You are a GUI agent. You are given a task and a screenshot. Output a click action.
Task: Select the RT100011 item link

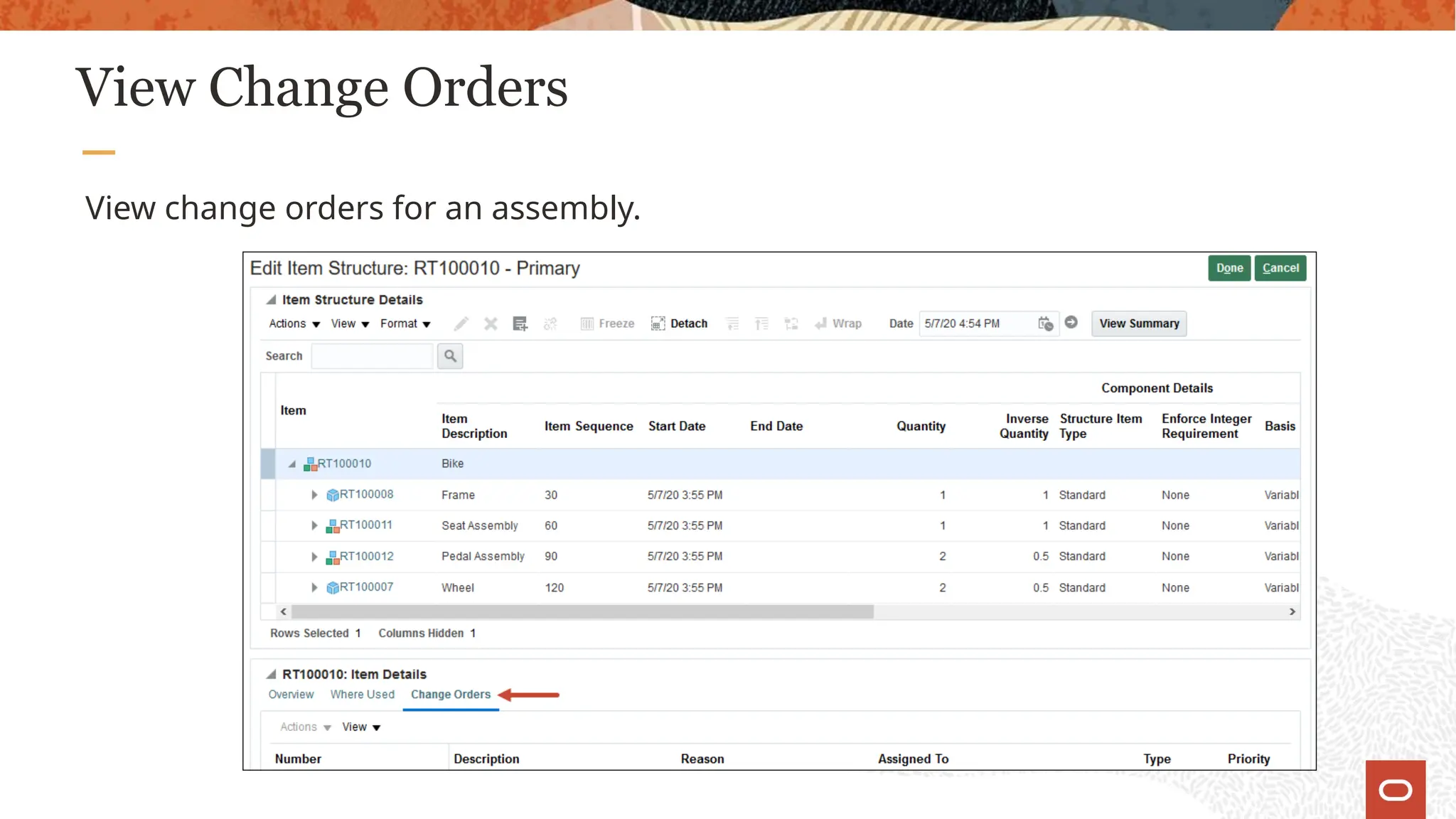[x=365, y=525]
